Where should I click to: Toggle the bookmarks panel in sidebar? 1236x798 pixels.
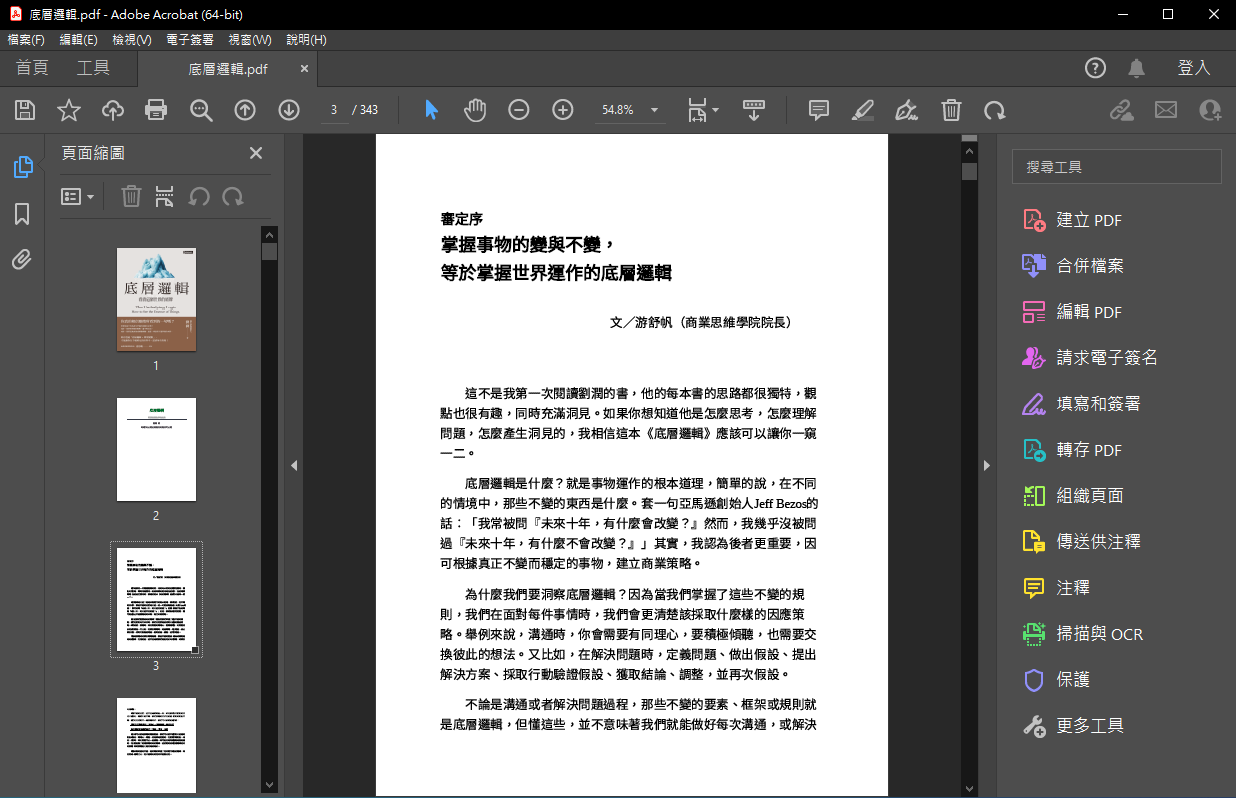22,214
